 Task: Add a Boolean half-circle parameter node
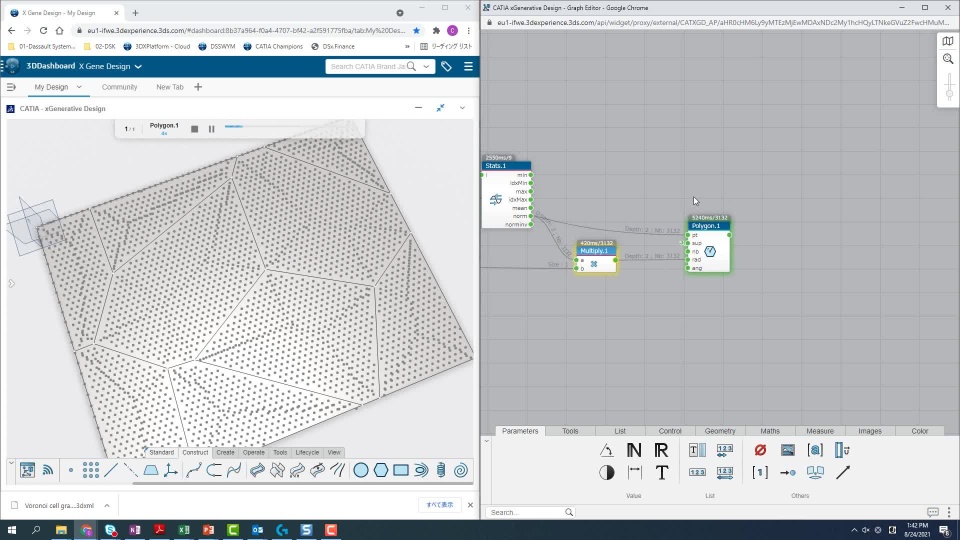pyautogui.click(x=607, y=473)
